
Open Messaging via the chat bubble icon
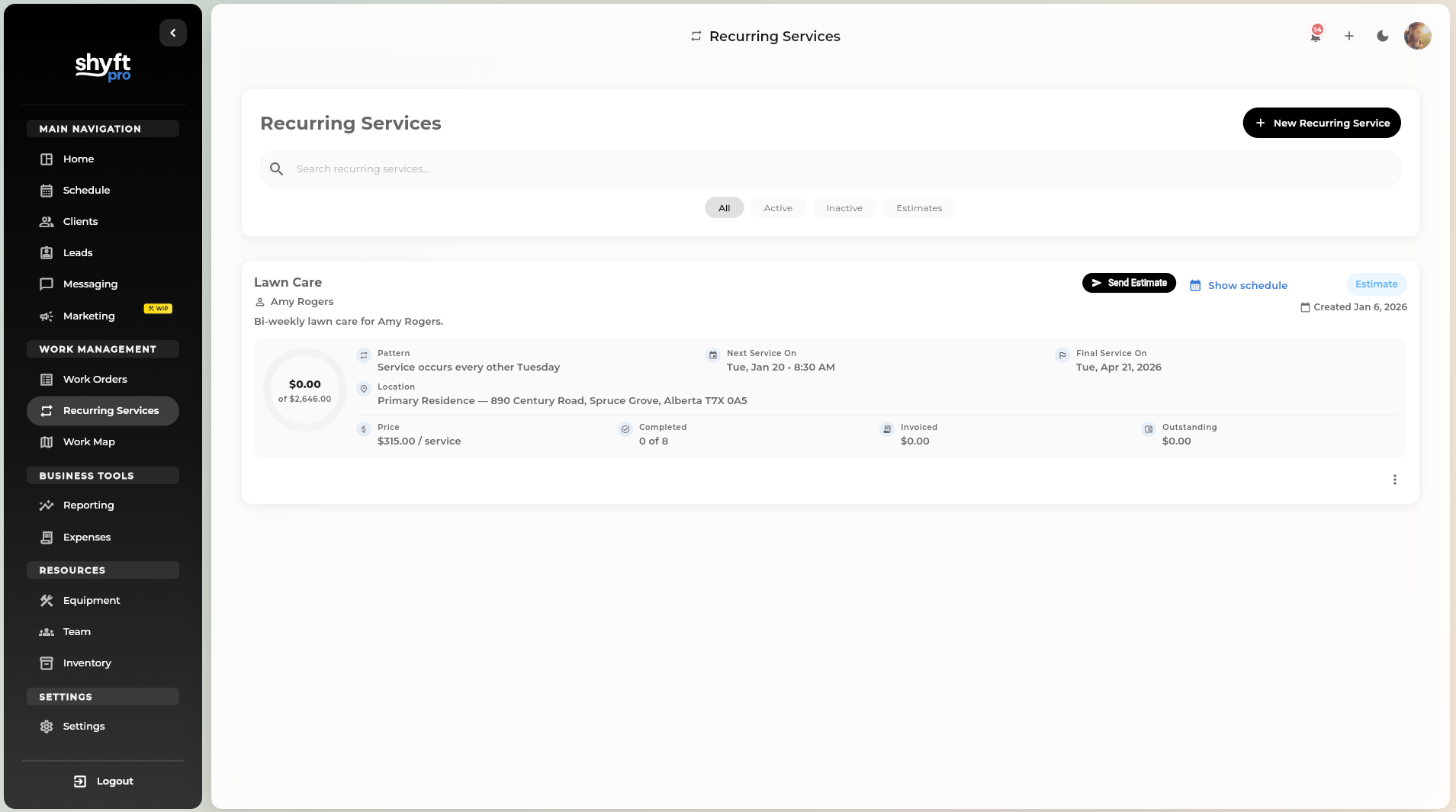pyautogui.click(x=47, y=284)
